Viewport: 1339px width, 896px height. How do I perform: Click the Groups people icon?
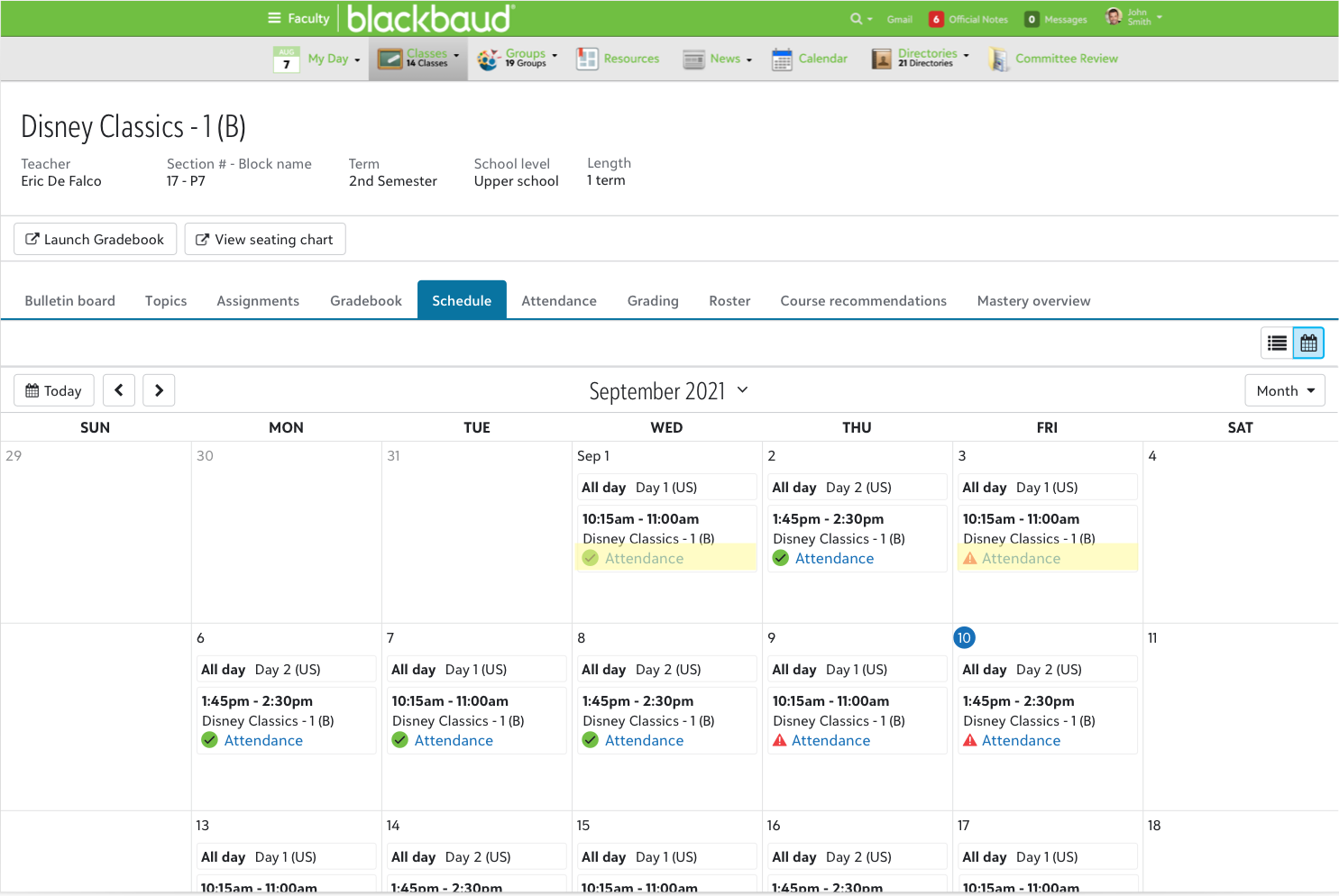[x=489, y=59]
